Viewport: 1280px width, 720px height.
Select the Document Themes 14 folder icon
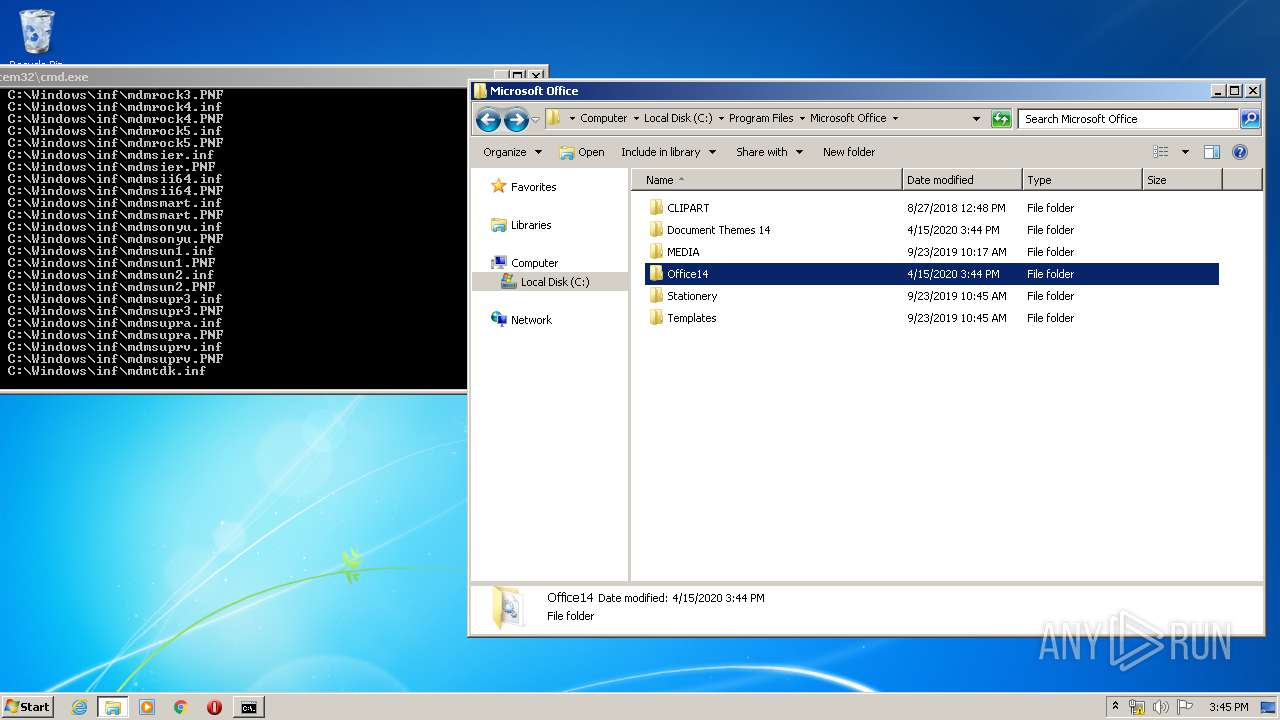tap(656, 230)
